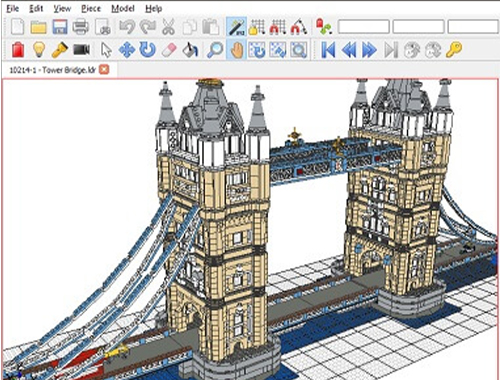500x380 pixels.
Task: Toggle the magnet grid snap icon
Action: click(x=278, y=27)
